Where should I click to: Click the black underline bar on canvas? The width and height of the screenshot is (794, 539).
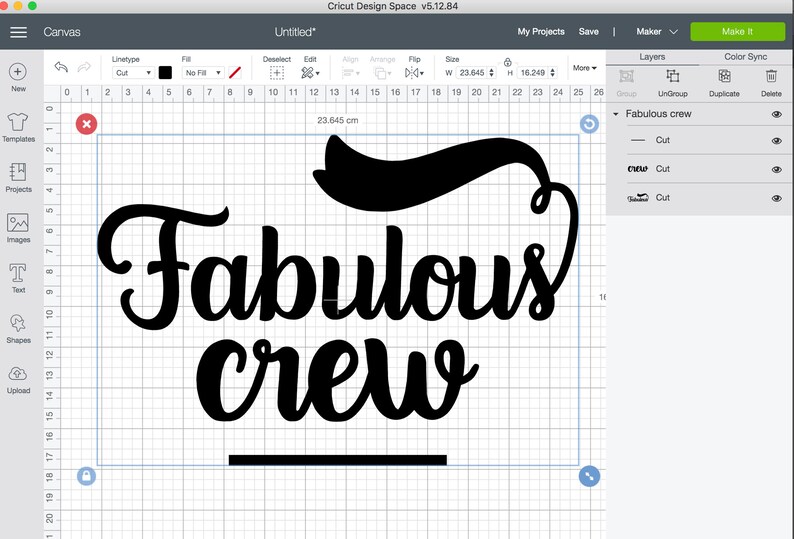pyautogui.click(x=338, y=460)
